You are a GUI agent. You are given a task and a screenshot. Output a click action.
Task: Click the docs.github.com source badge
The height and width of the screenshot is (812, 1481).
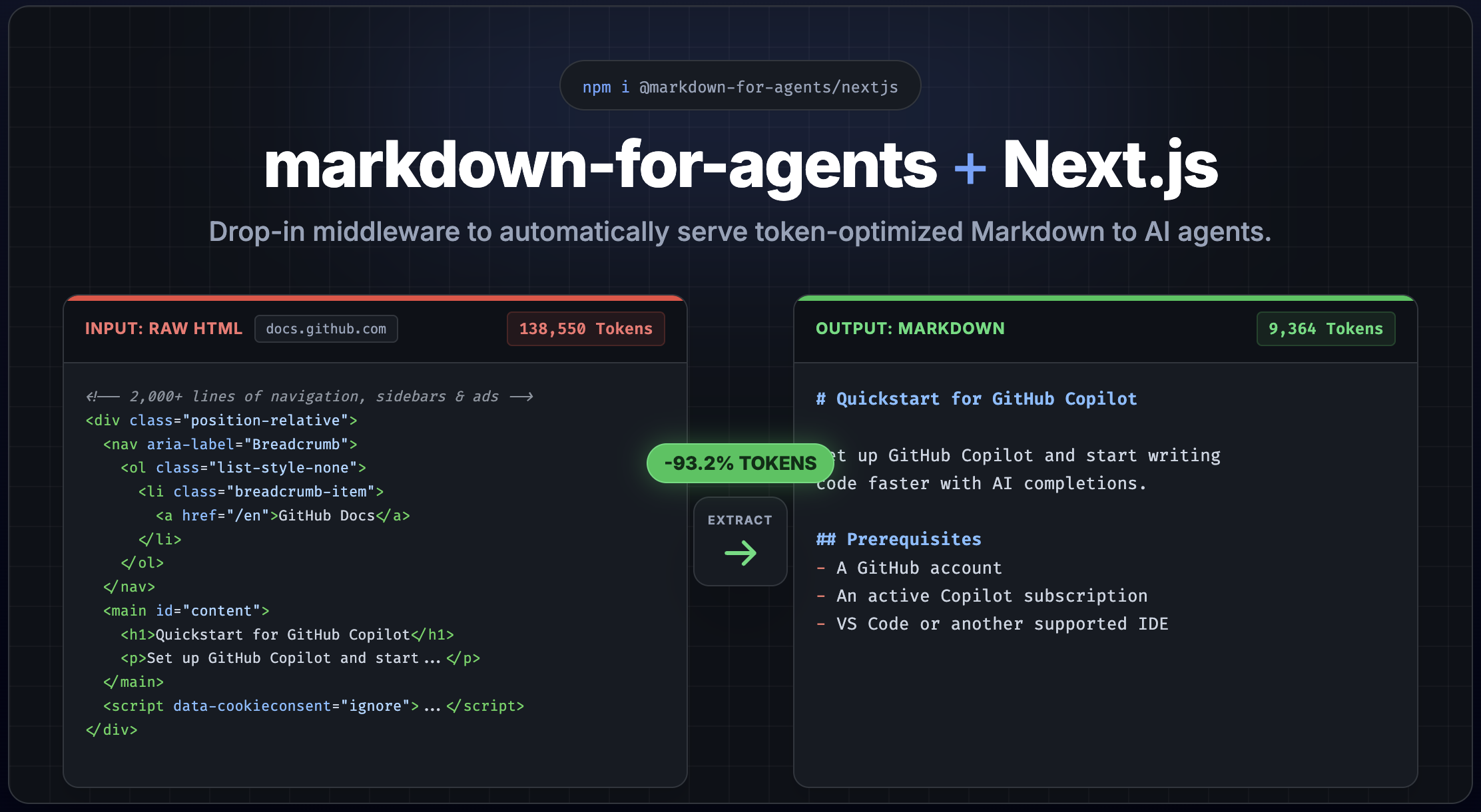pos(326,328)
